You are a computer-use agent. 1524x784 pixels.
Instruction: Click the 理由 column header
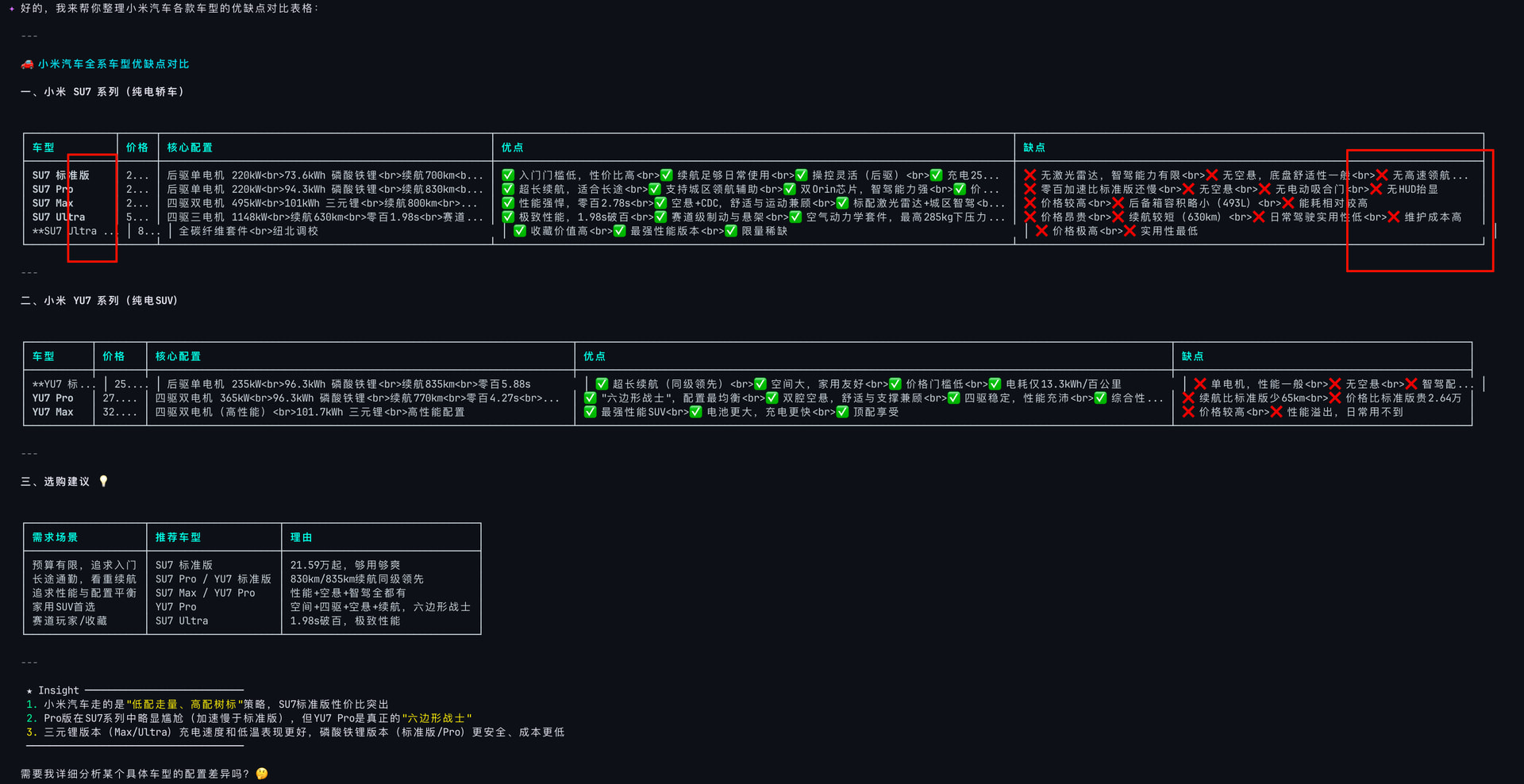302,537
